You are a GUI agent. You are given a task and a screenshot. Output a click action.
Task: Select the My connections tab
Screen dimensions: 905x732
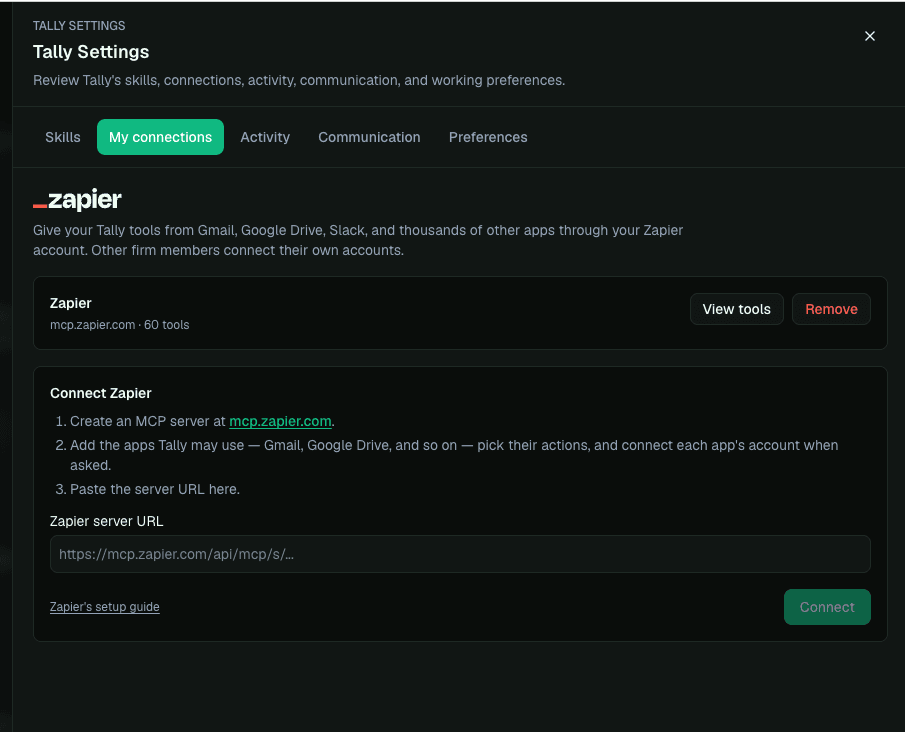[x=160, y=137]
